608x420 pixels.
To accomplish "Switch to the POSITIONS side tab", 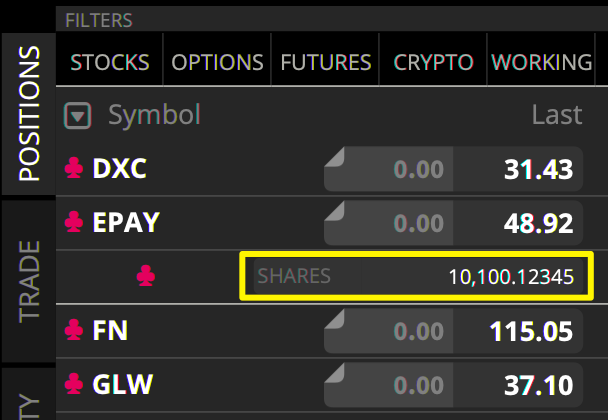I will pyautogui.click(x=30, y=112).
